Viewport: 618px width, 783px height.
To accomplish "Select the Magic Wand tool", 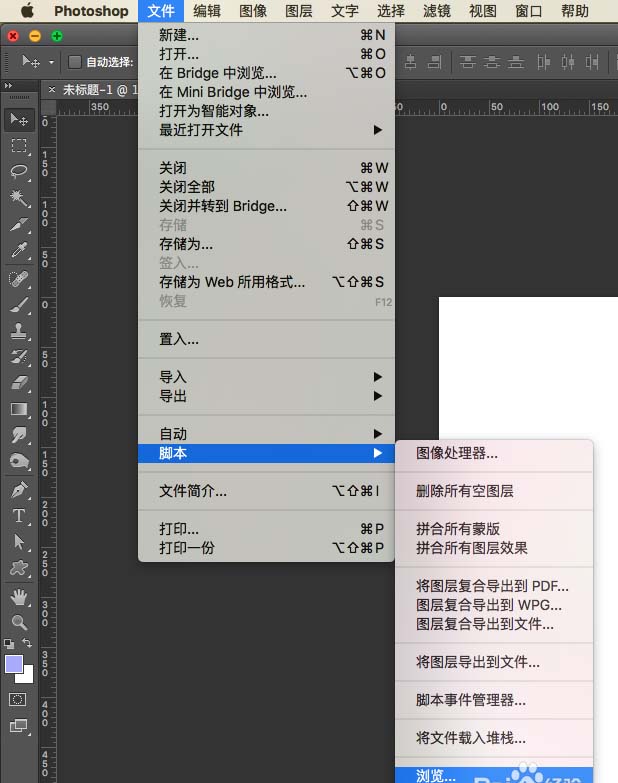I will [19, 198].
